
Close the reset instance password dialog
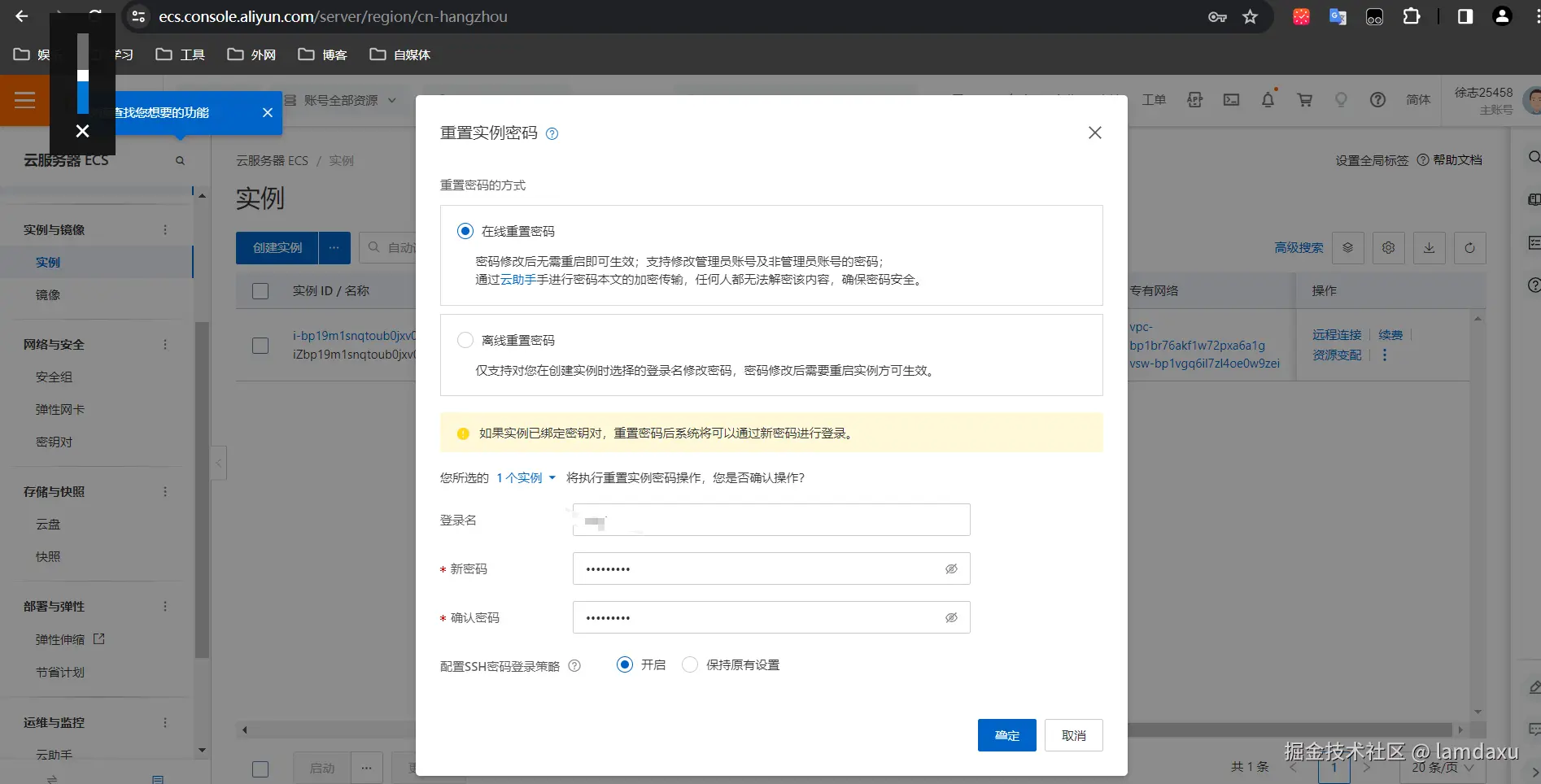tap(1095, 133)
